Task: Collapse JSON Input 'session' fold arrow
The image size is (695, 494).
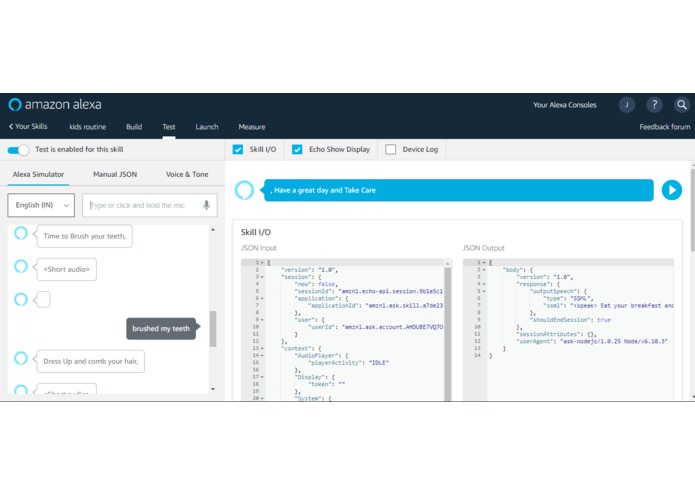Action: tap(262, 277)
